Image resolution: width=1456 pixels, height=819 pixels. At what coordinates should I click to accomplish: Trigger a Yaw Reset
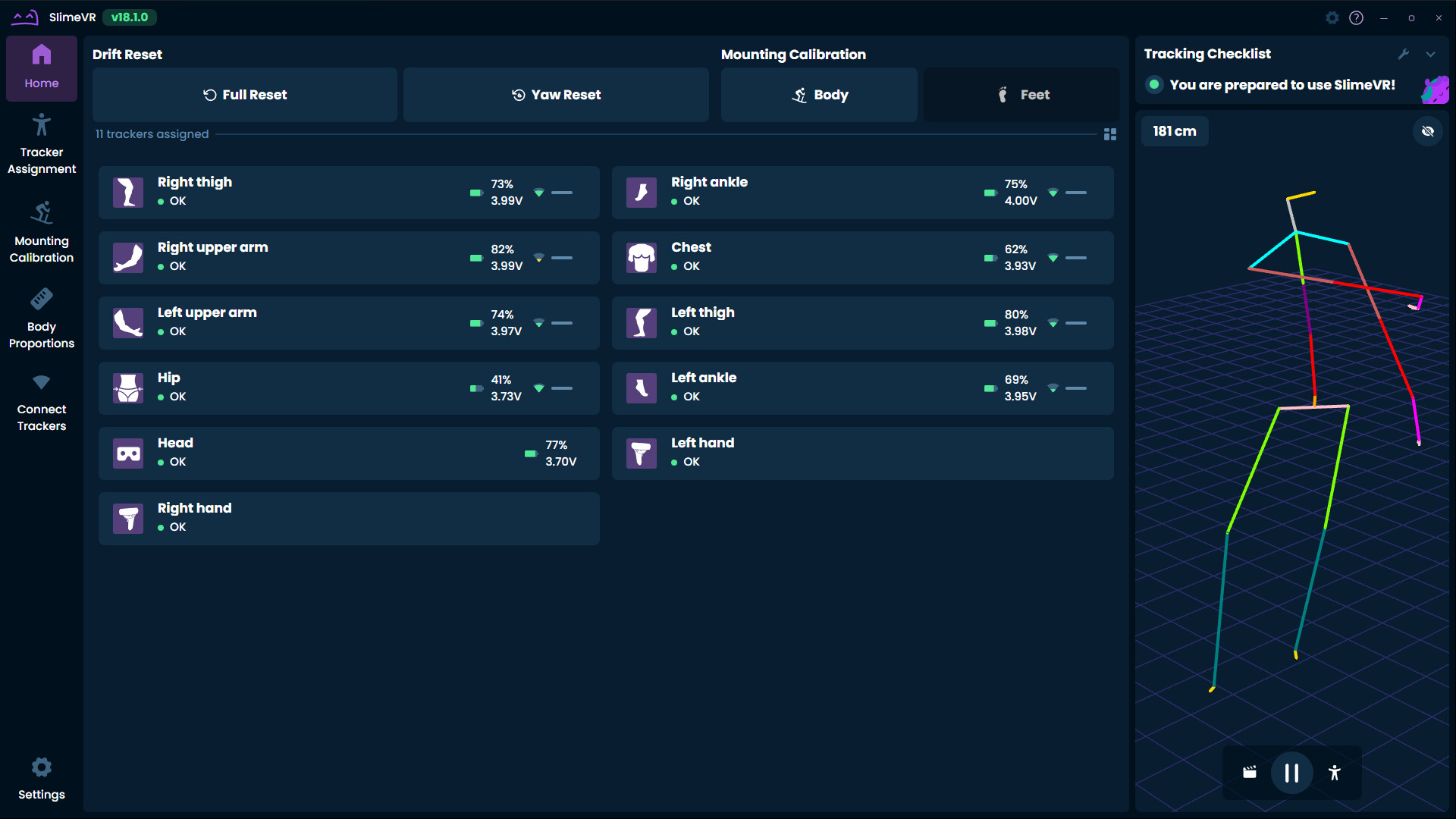(x=556, y=94)
